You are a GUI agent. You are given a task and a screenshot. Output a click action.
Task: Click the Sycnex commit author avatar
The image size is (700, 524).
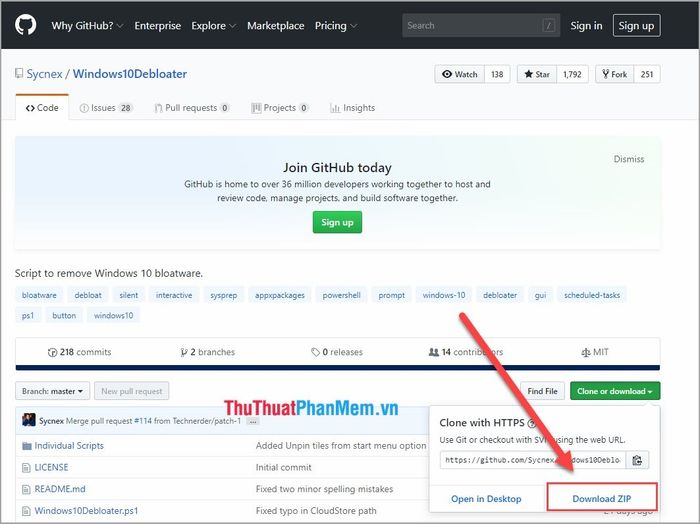29,420
